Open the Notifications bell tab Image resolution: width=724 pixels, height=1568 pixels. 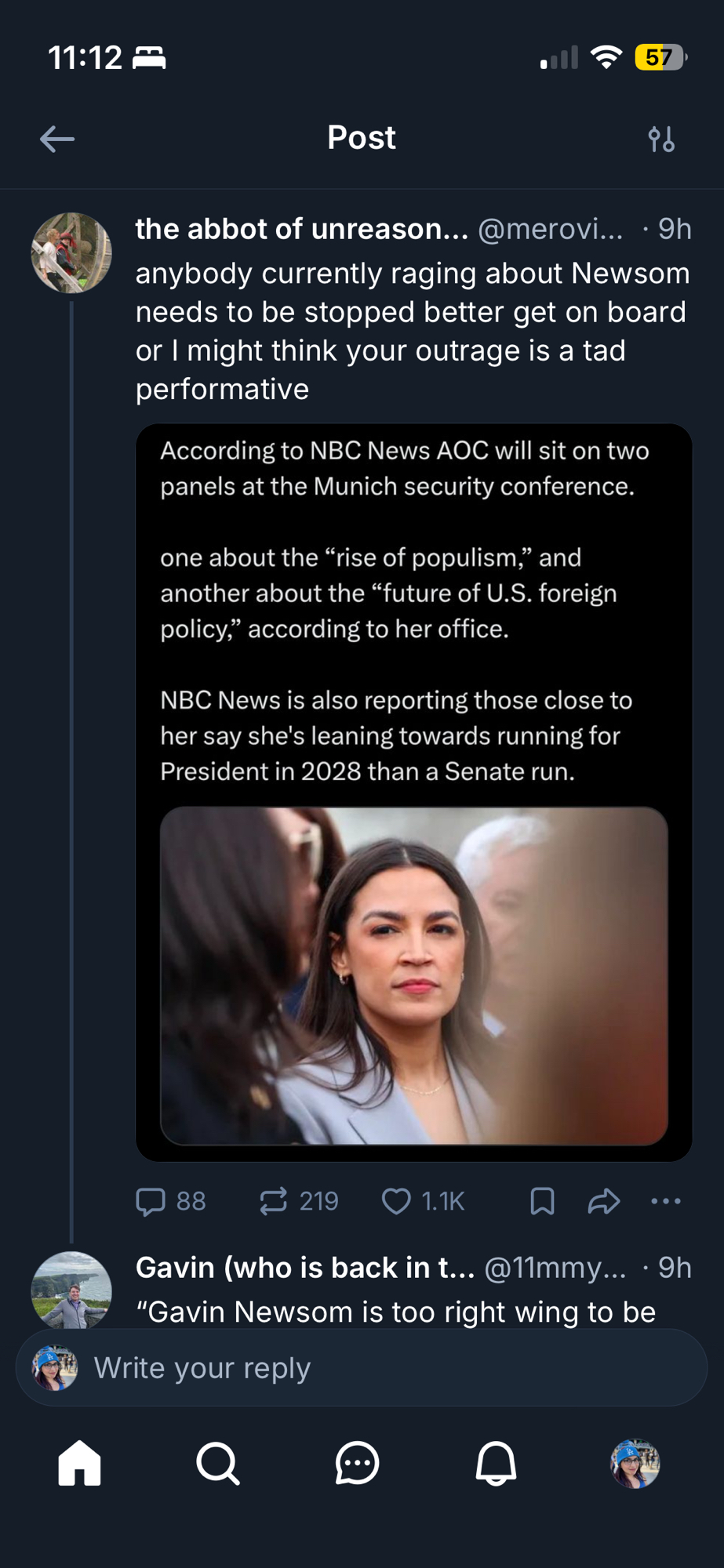[x=496, y=1463]
